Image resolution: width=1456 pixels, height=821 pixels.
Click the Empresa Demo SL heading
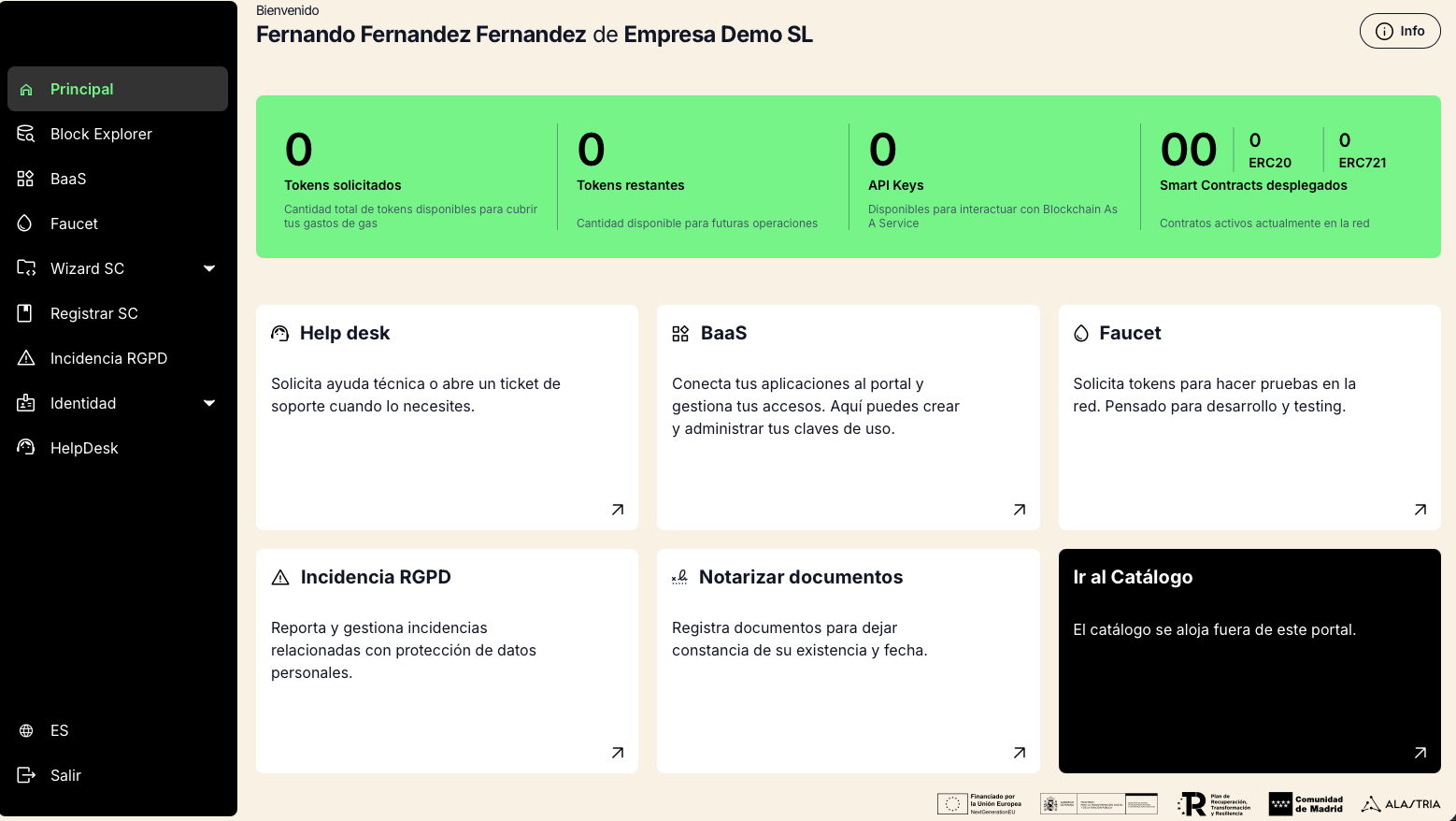click(x=719, y=35)
